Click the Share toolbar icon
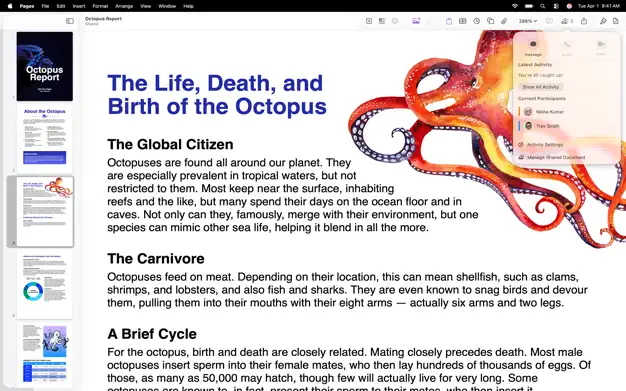Screen dimensions: 626x391 [584, 21]
